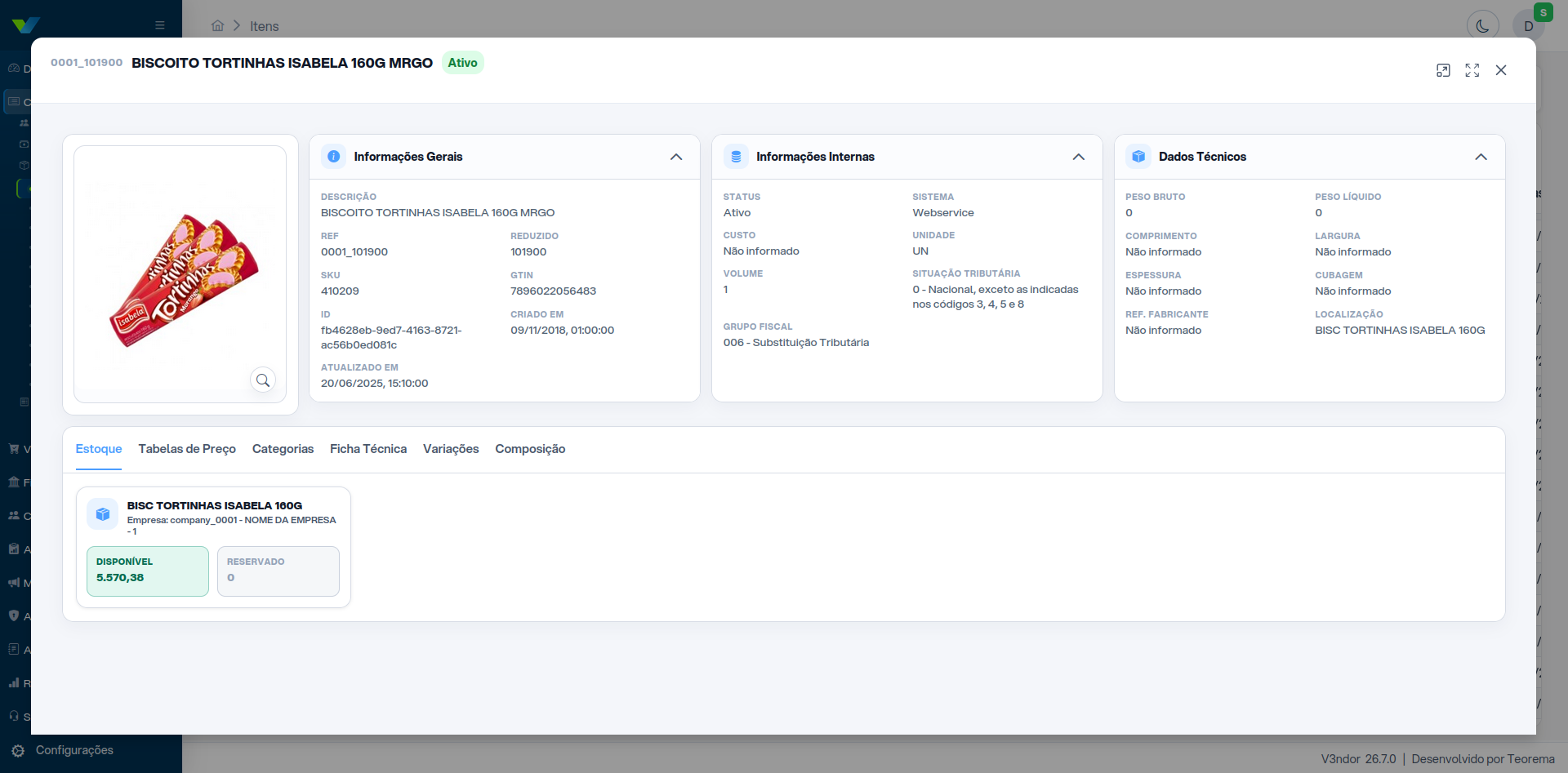Click Localização value BISC TORTINHAS ISABELA 160G
Viewport: 1568px width, 773px height.
1400,330
